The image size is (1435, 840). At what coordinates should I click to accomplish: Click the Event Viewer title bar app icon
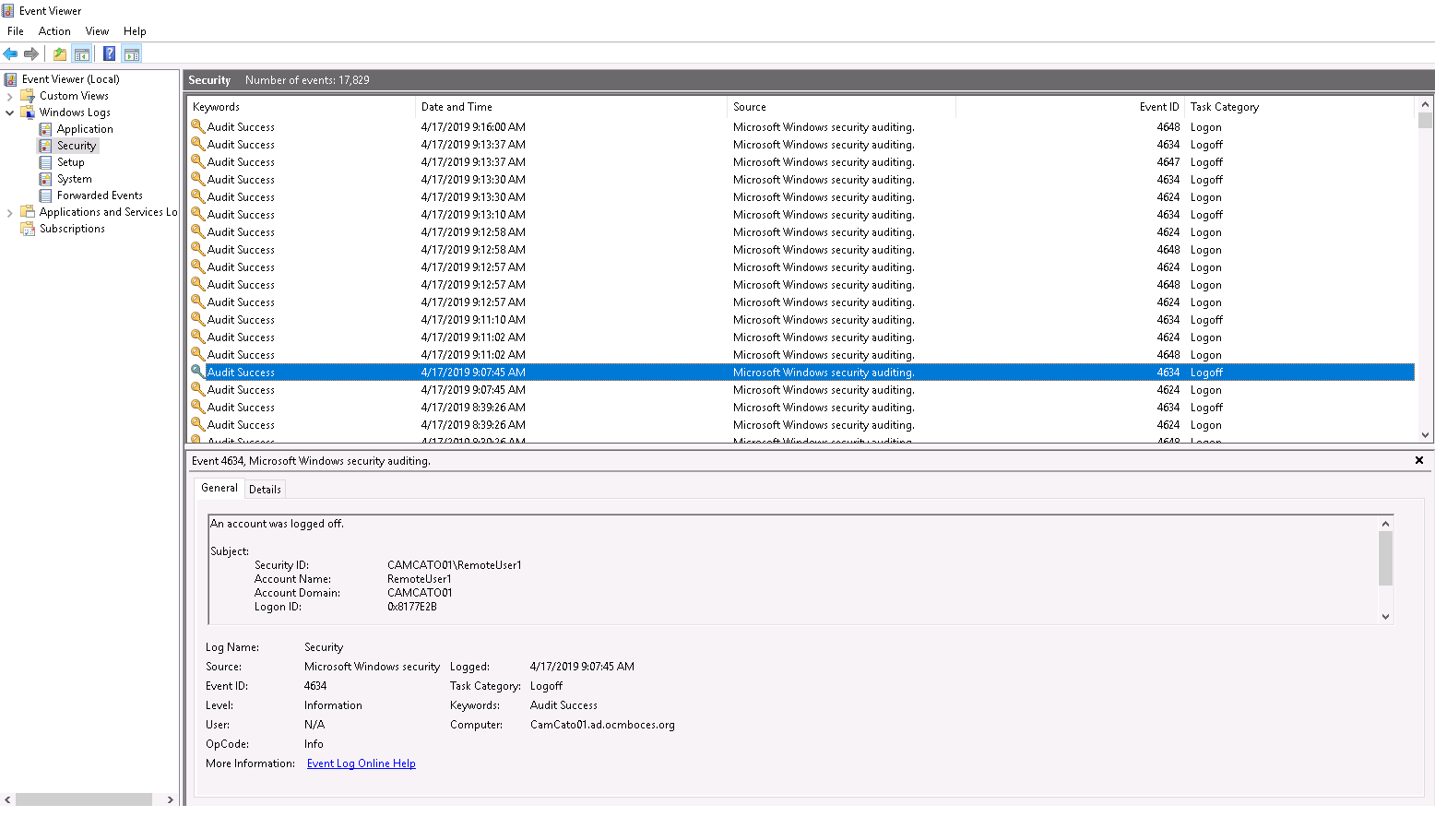pos(8,11)
